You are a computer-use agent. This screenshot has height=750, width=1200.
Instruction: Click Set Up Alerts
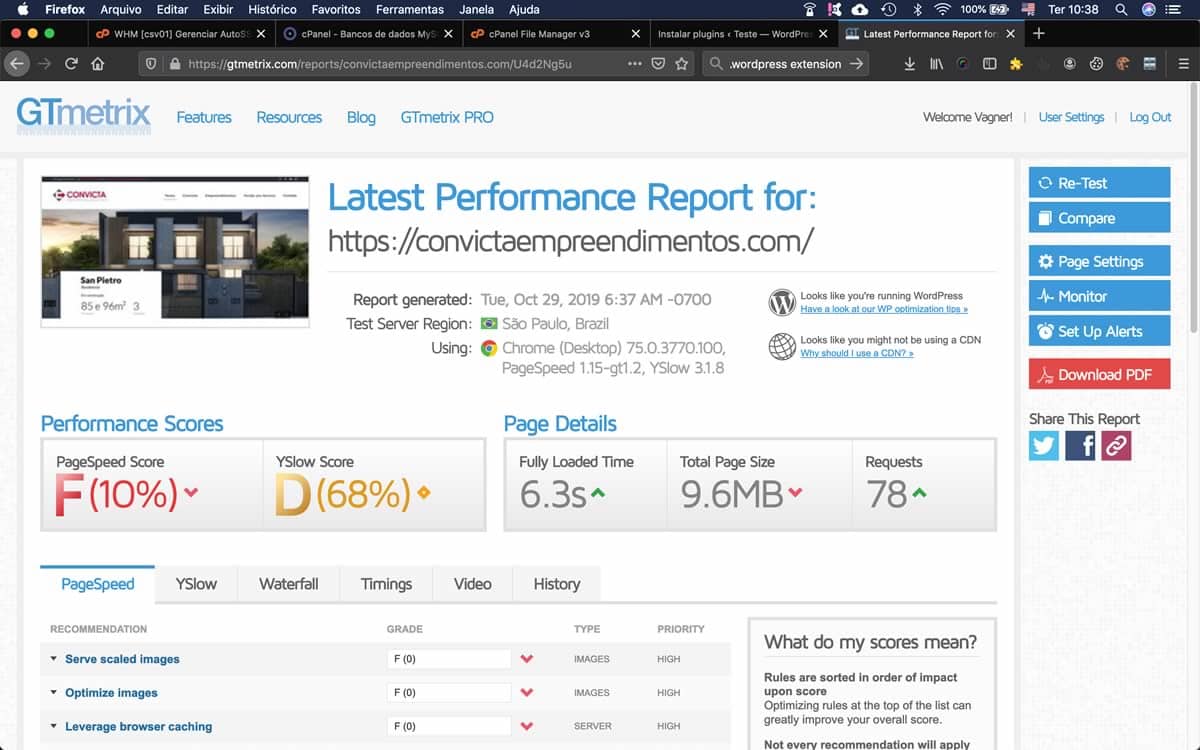pyautogui.click(x=1099, y=331)
